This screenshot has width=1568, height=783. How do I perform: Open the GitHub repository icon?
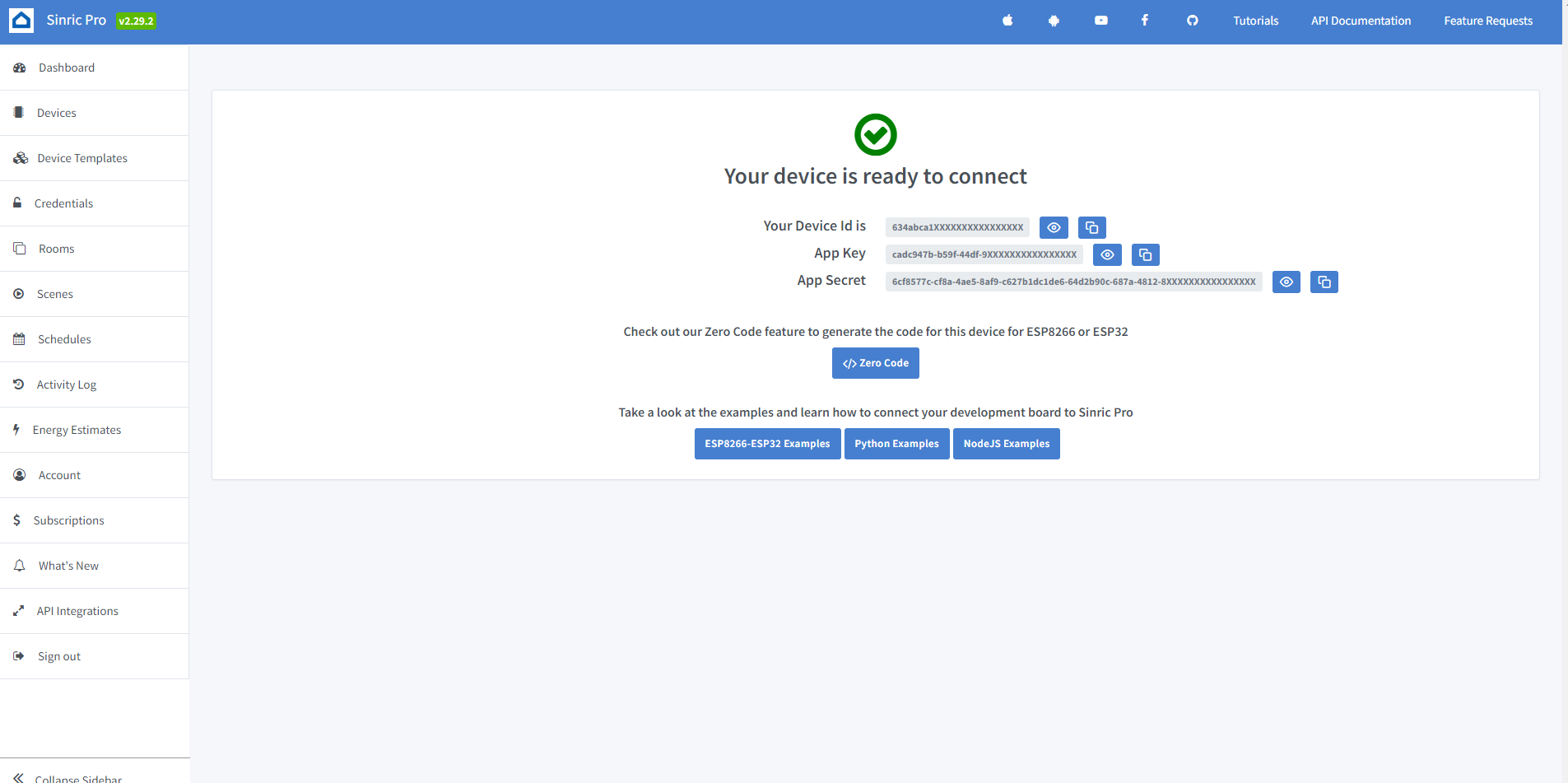click(1193, 21)
